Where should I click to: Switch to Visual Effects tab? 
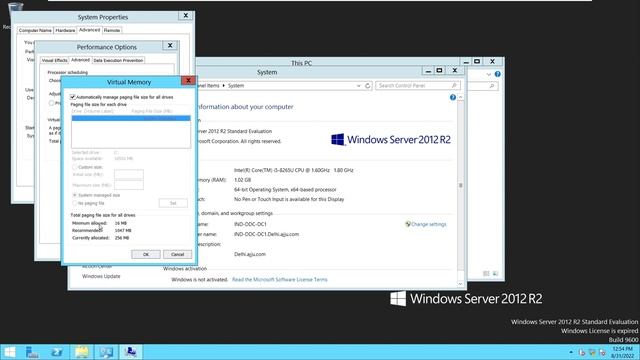[x=54, y=60]
